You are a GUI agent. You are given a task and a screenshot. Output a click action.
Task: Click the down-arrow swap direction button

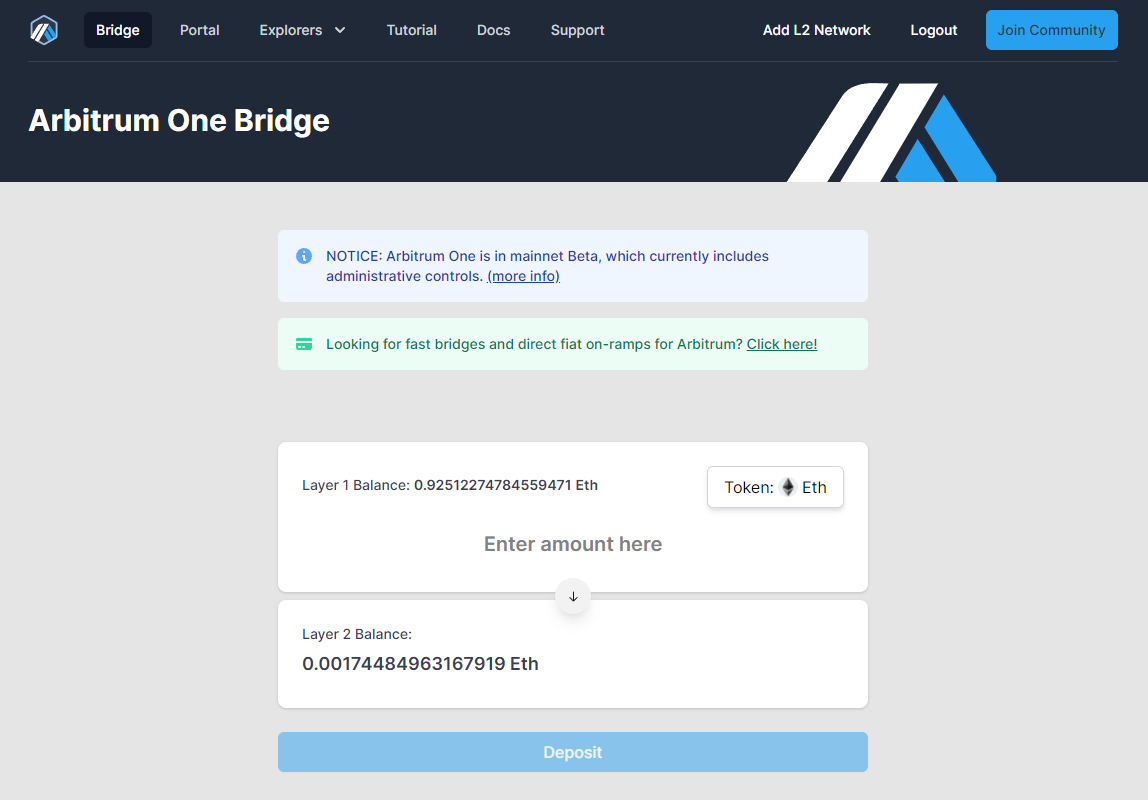[573, 597]
